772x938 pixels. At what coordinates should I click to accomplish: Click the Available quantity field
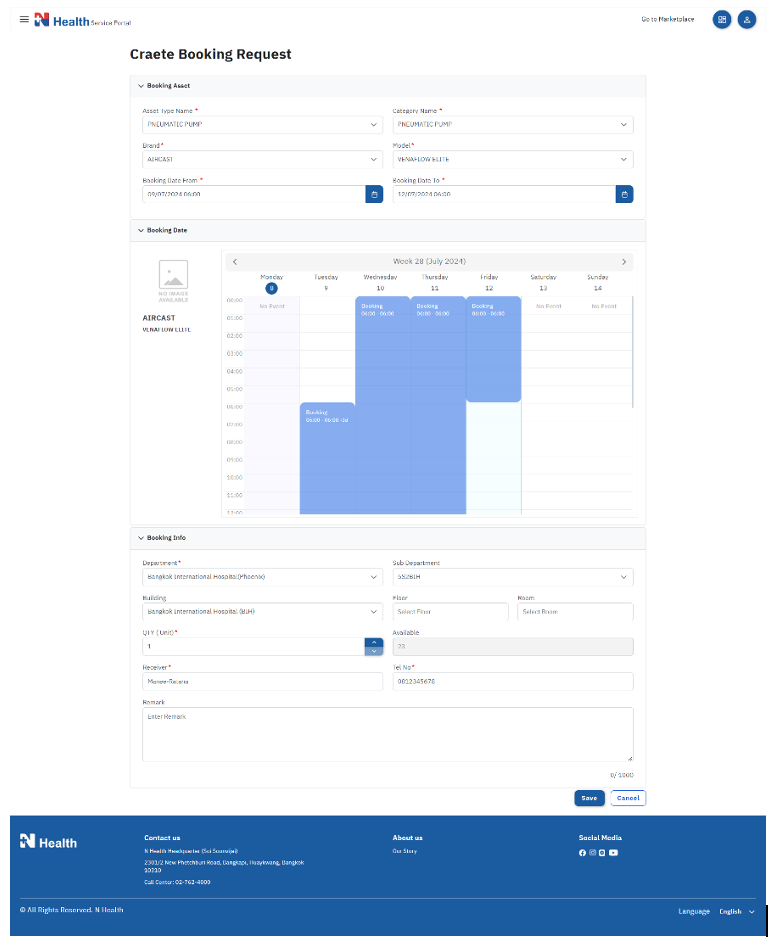pyautogui.click(x=513, y=647)
